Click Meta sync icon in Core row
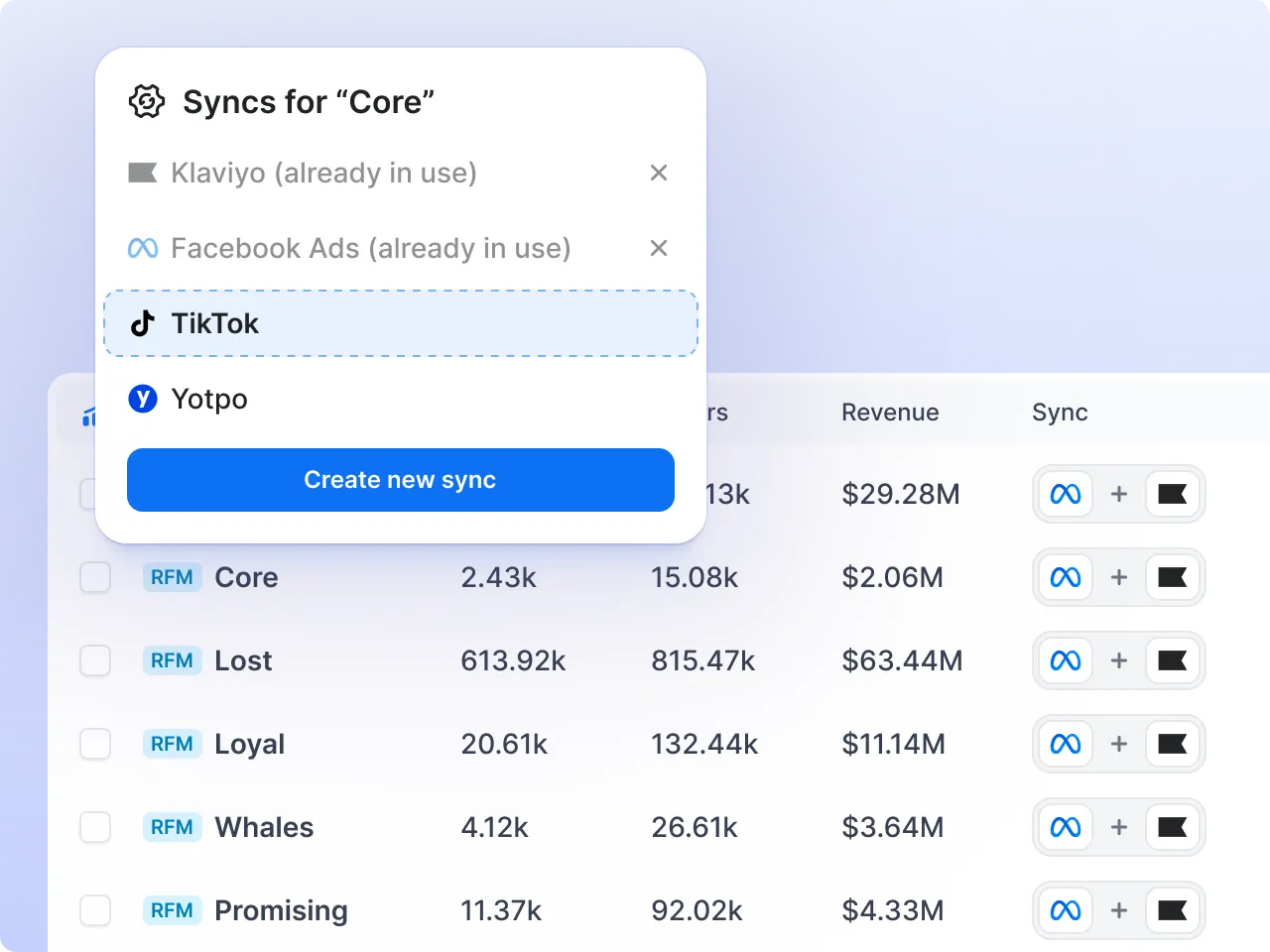Image resolution: width=1270 pixels, height=952 pixels. click(1066, 577)
